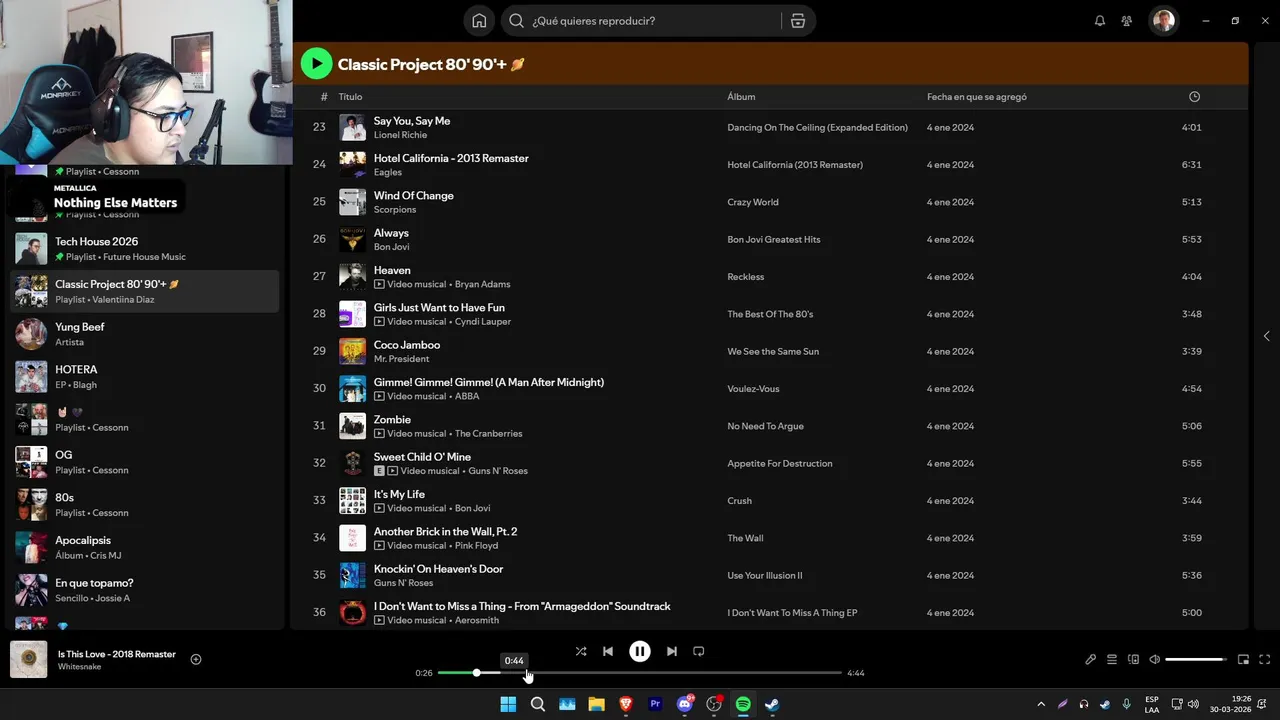Viewport: 1280px width, 720px height.
Task: Open the OG playlist in library
Action: tap(145, 462)
